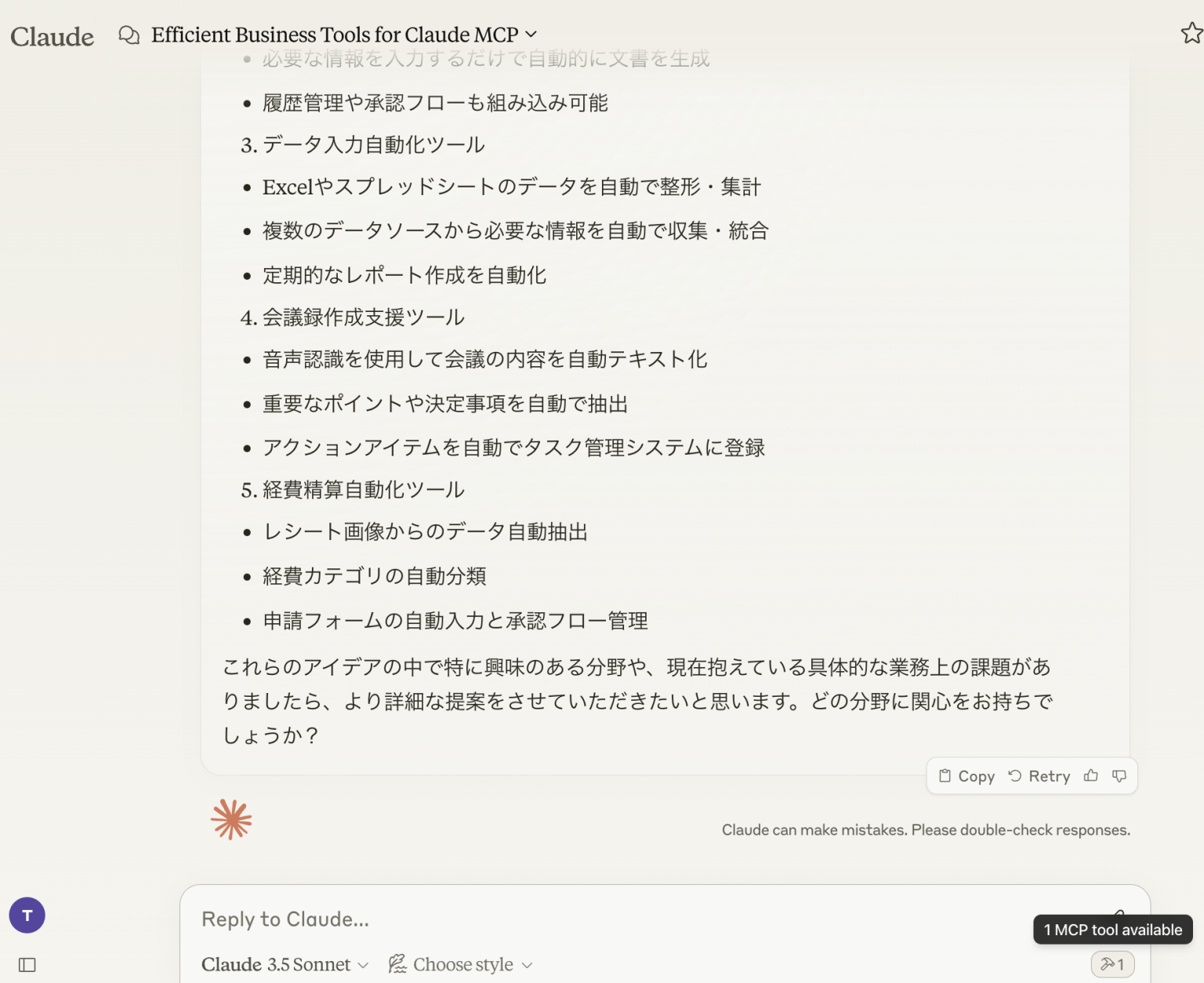The width and height of the screenshot is (1204, 983).
Task: Click the Reply to Claude input field
Action: (549, 919)
